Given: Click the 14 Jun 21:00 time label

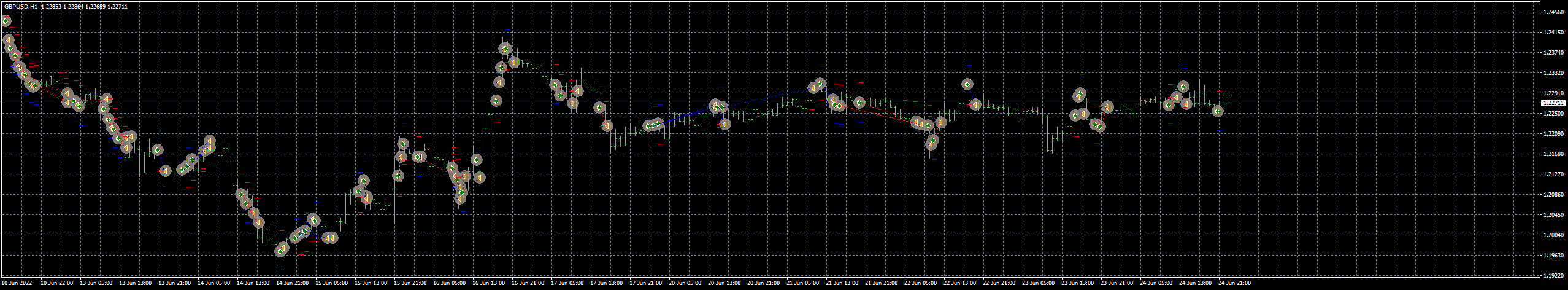Looking at the screenshot, I should (x=292, y=284).
